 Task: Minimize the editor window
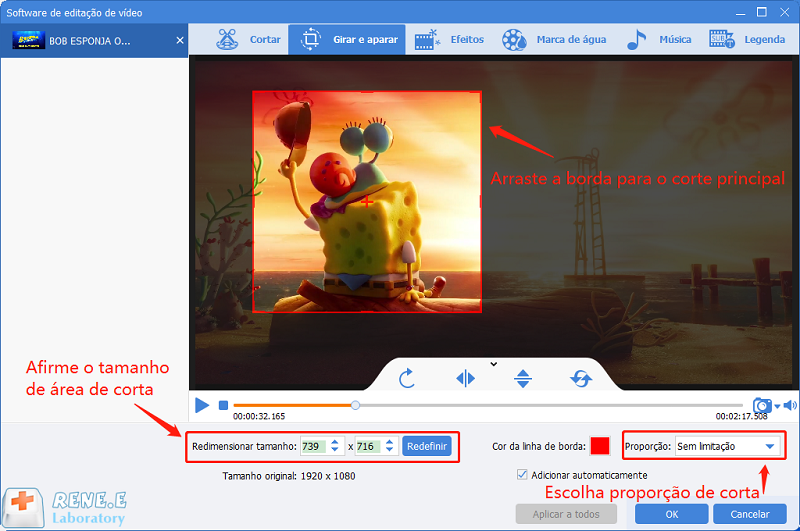click(x=740, y=14)
